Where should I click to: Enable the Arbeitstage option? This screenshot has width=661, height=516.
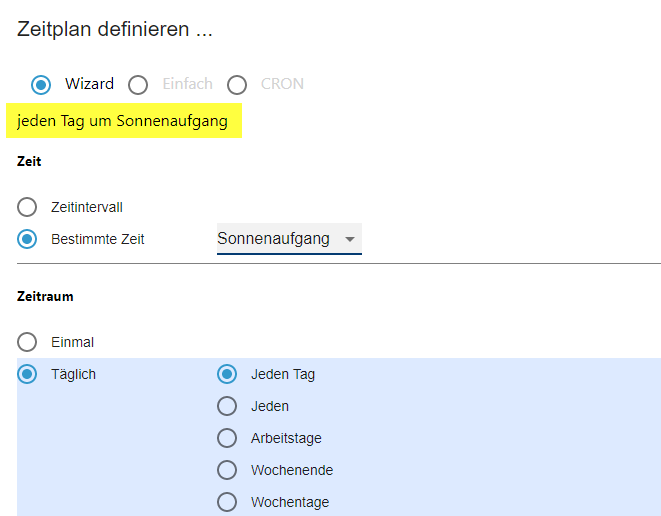click(x=227, y=439)
